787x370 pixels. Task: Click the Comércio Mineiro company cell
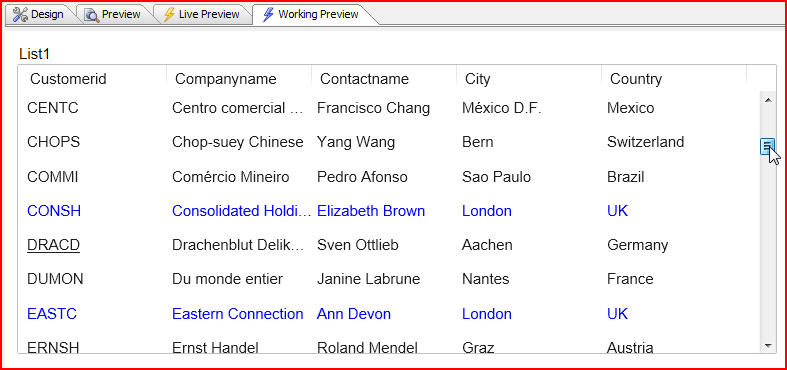click(230, 177)
